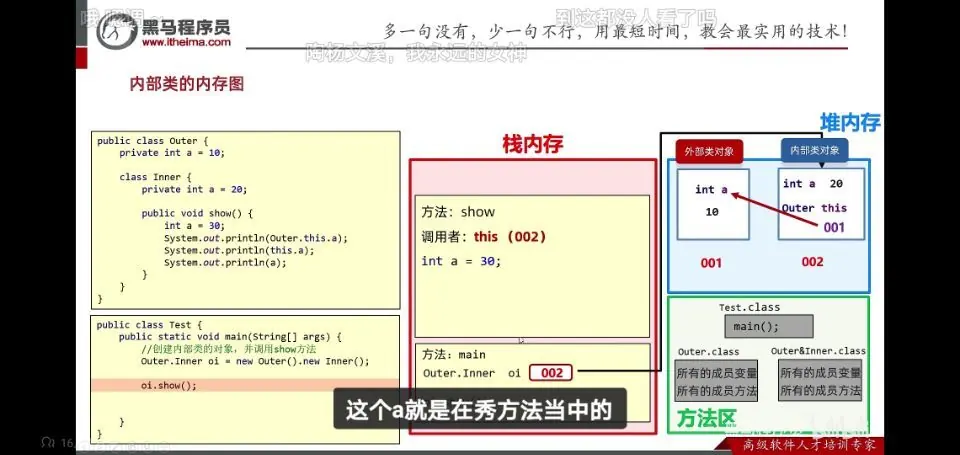Image resolution: width=960 pixels, height=455 pixels.
Task: Click the '调用者: this (002)' text
Action: pyautogui.click(x=483, y=236)
